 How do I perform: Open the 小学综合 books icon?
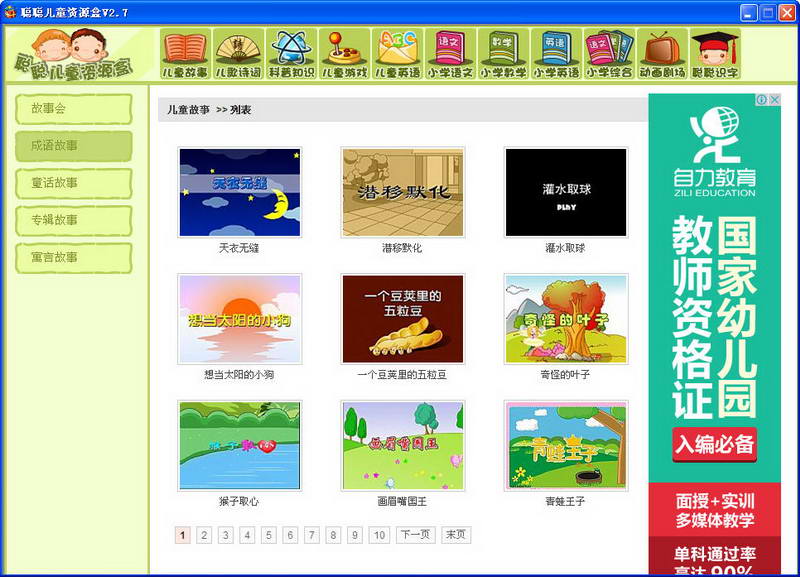coord(610,54)
